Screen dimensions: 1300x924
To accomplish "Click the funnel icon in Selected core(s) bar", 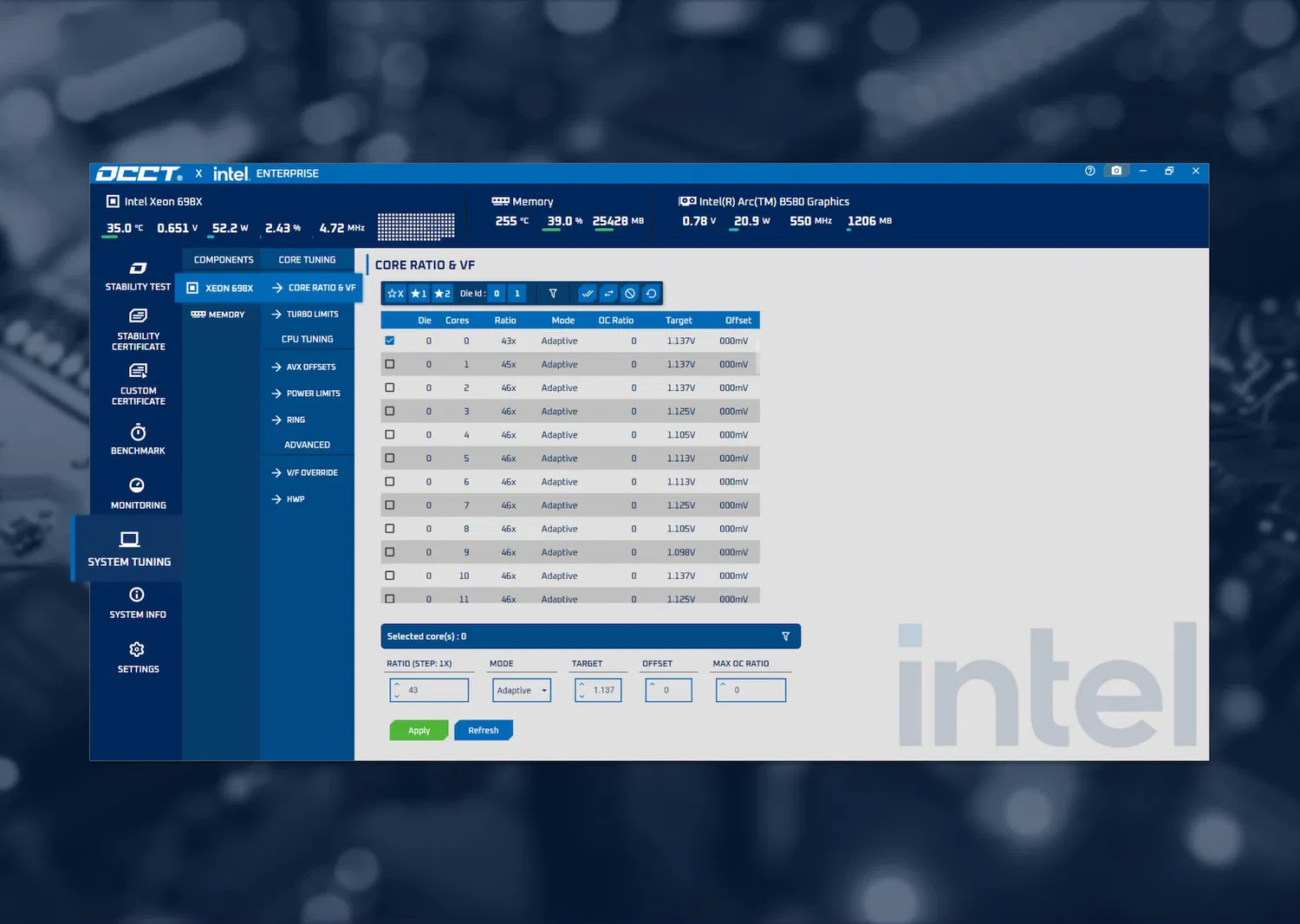I will (x=786, y=636).
